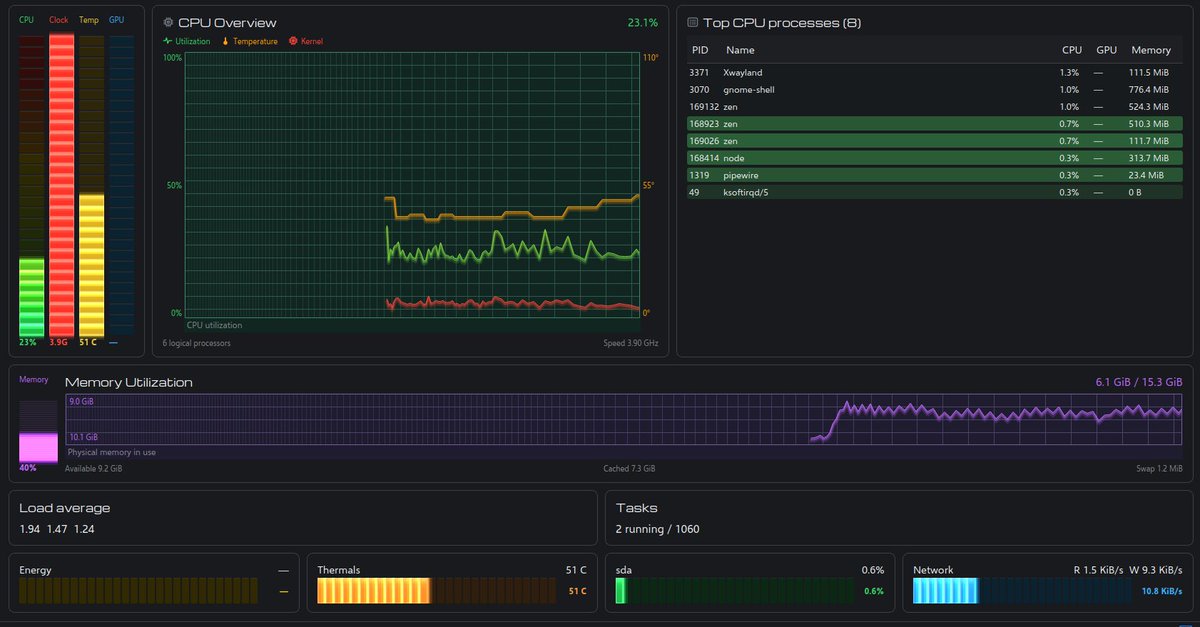Select the node process row

[934, 158]
